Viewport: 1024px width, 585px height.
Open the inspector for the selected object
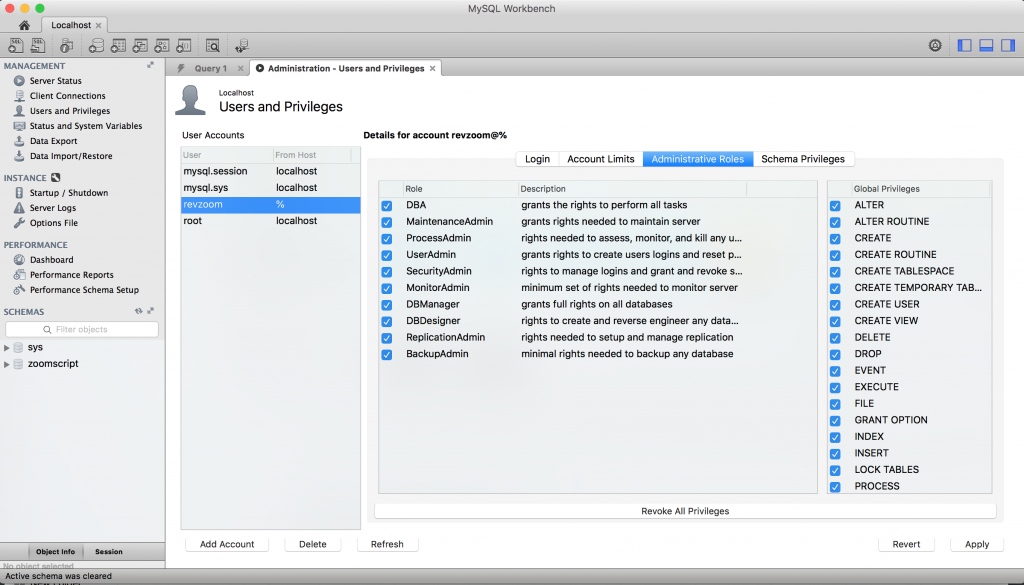(66, 45)
